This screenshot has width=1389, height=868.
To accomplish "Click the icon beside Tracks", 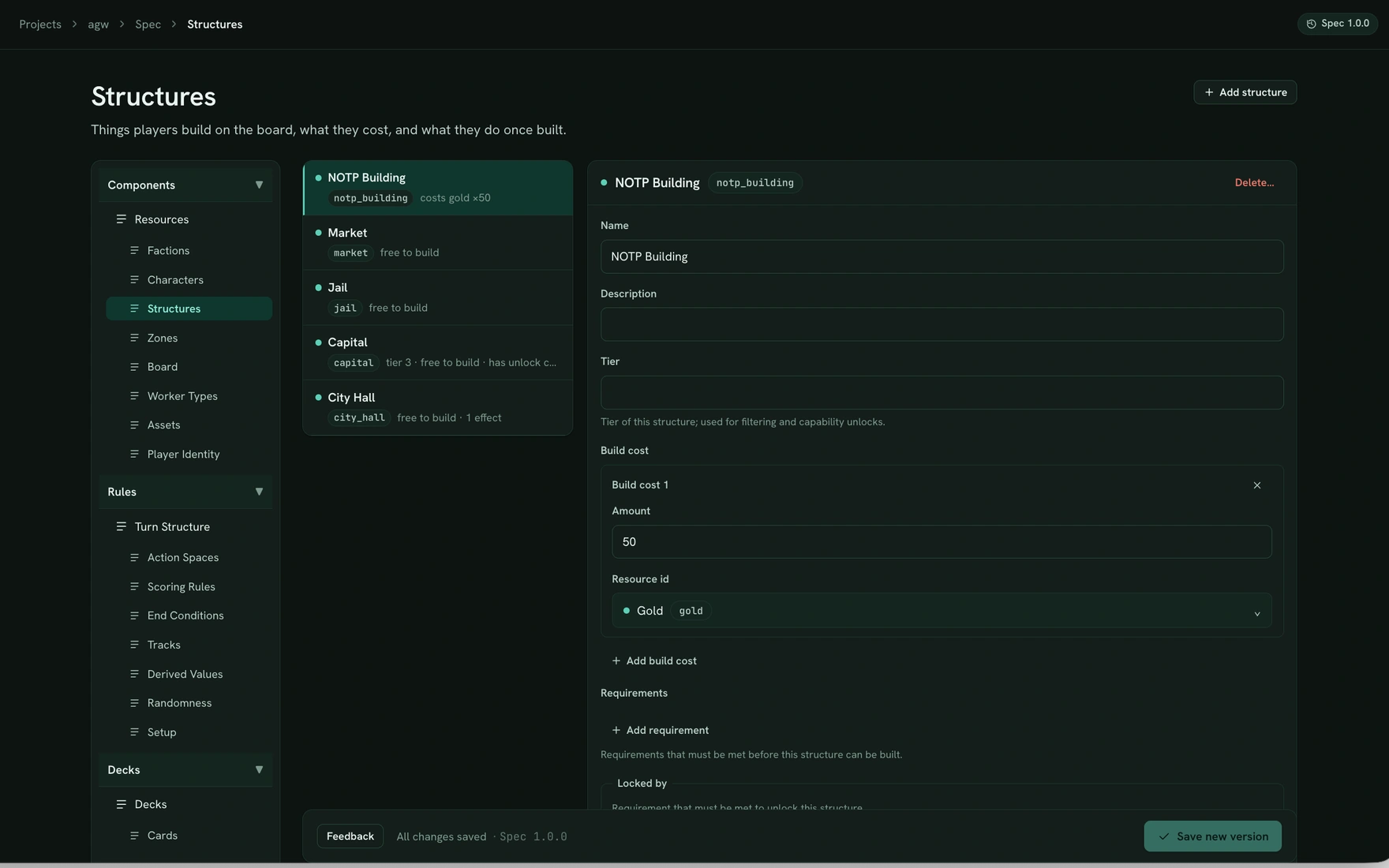I will point(134,645).
